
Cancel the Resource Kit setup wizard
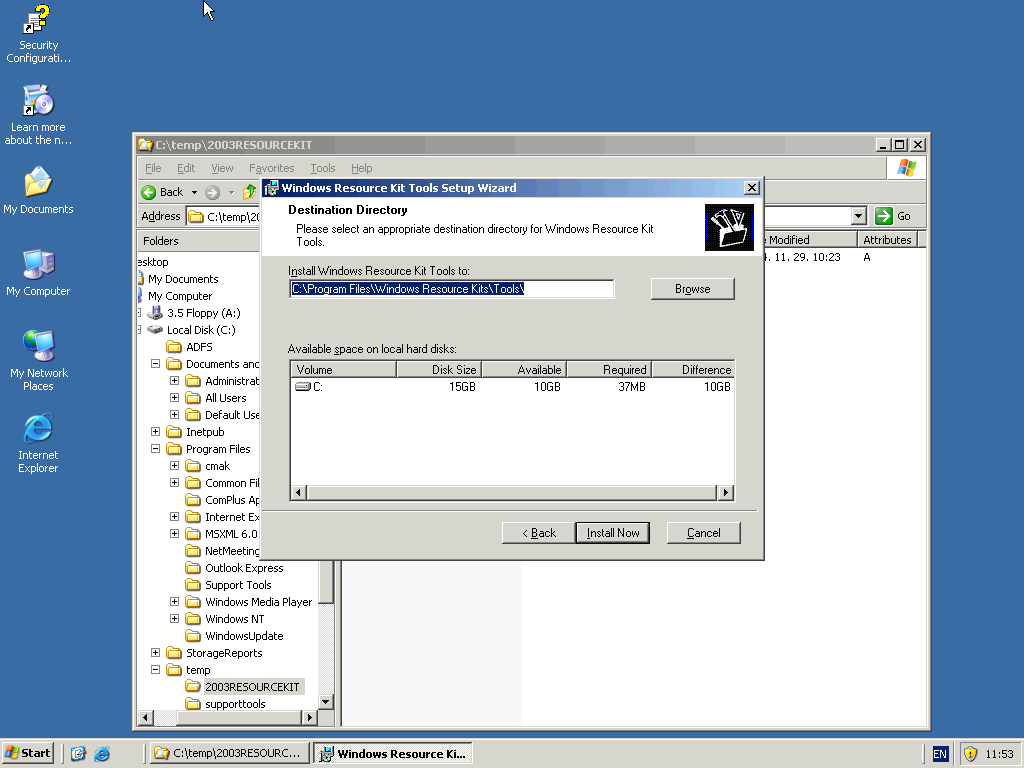(x=703, y=533)
